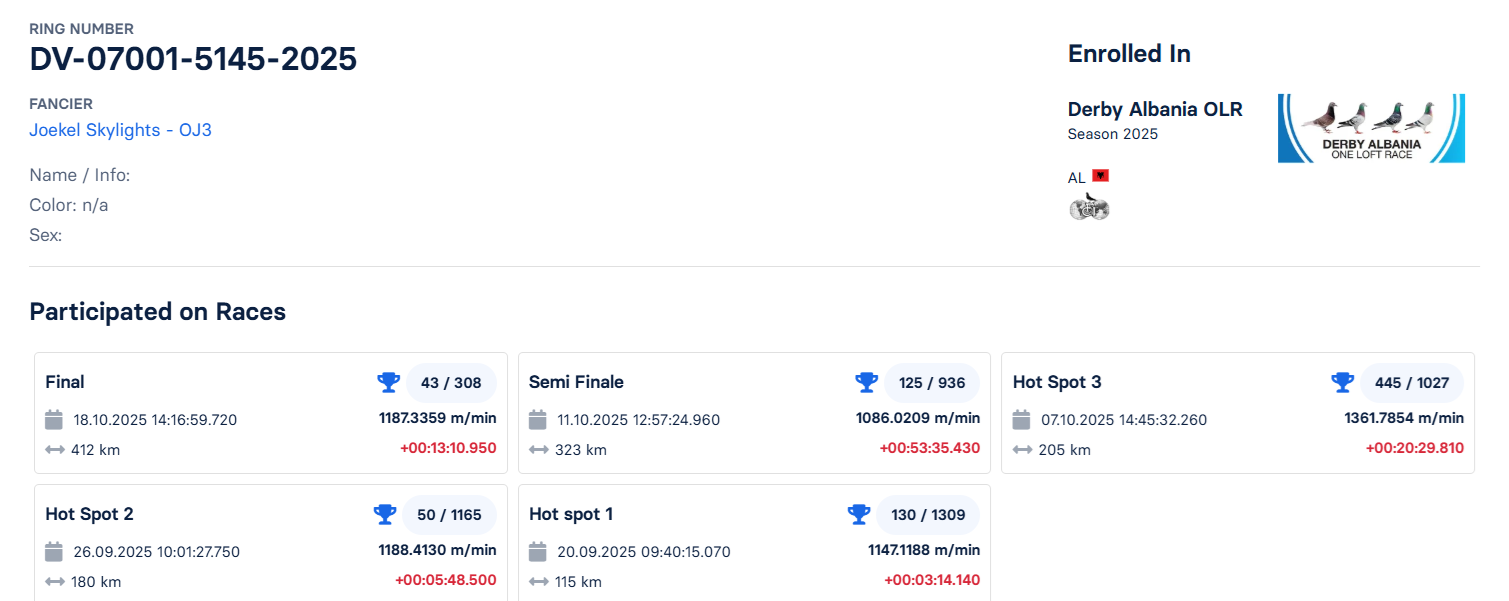This screenshot has height=601, width=1509.
Task: Click the 43 / 308 rank badge
Action: click(x=451, y=383)
